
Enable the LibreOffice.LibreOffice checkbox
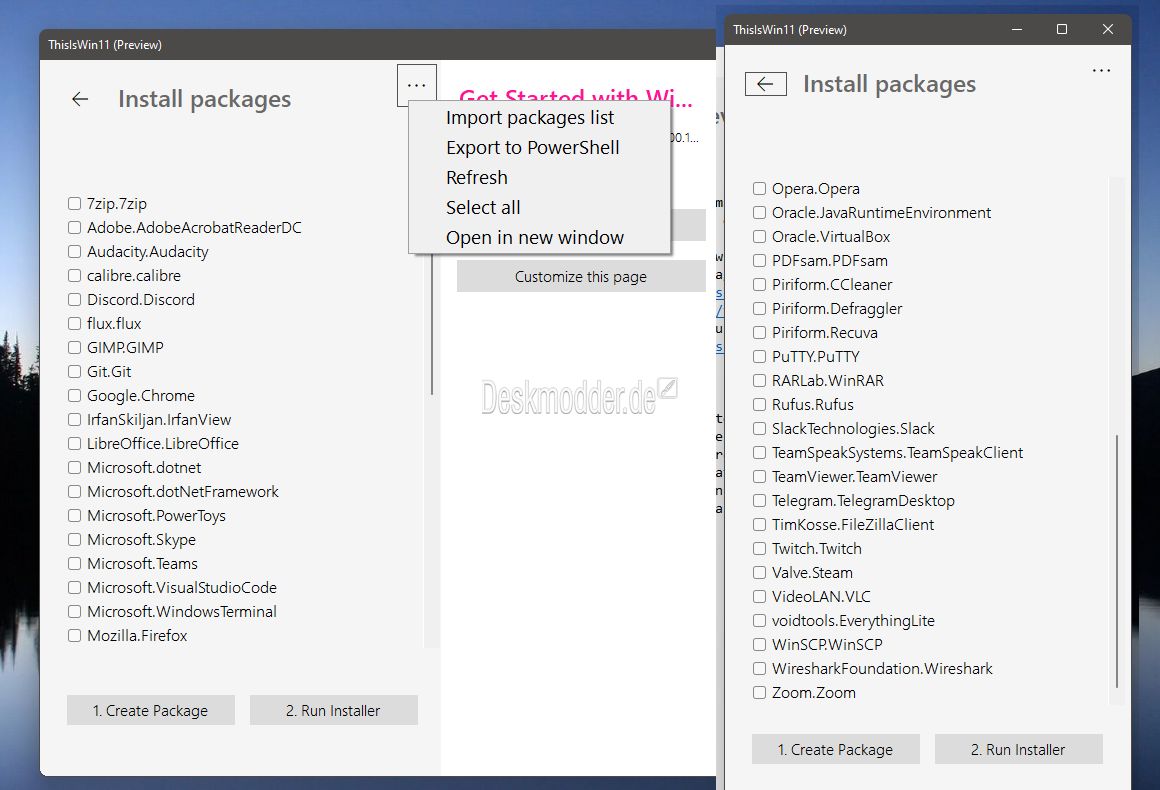74,444
